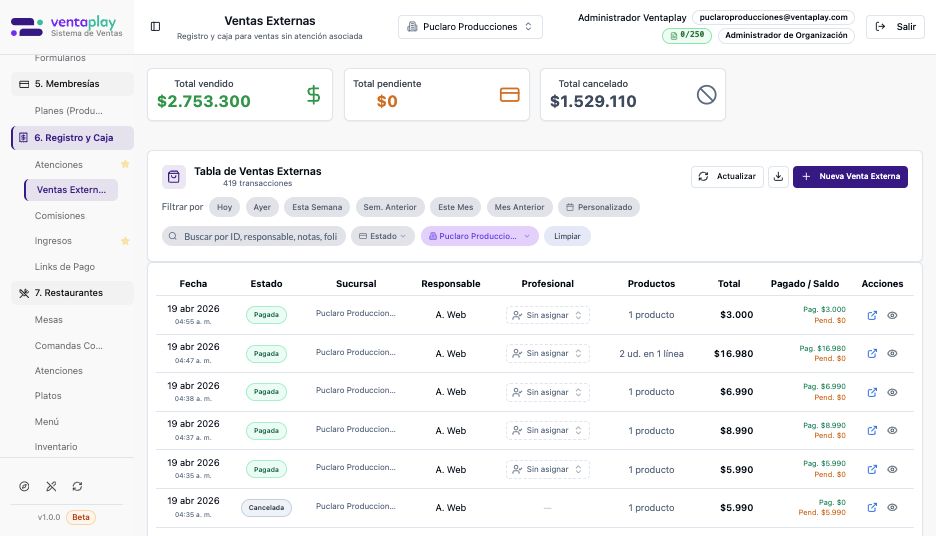The image size is (936, 536).
Task: Open 7. Restaurantes sidebar section
Action: pyautogui.click(x=72, y=293)
